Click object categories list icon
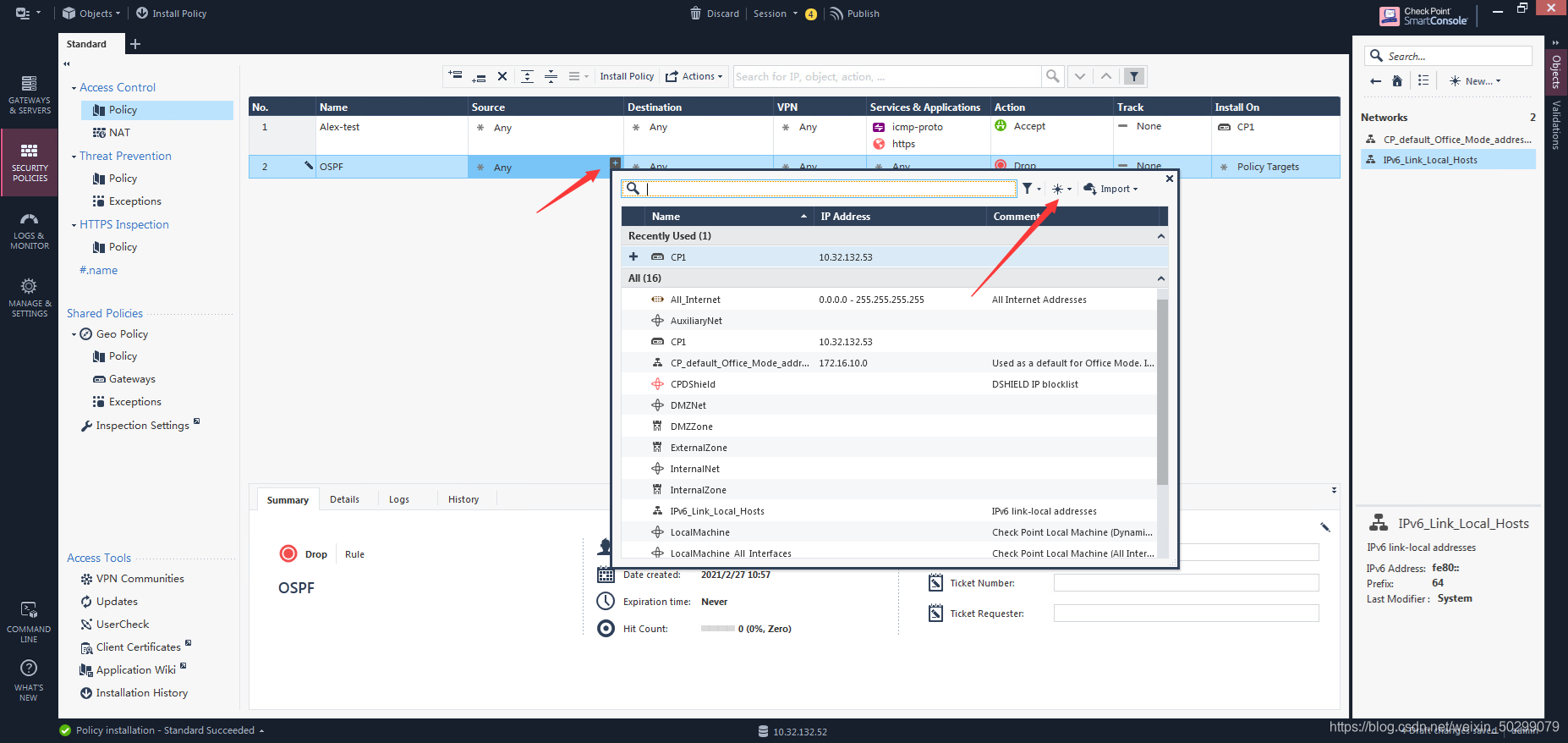The image size is (1568, 743). point(1423,81)
